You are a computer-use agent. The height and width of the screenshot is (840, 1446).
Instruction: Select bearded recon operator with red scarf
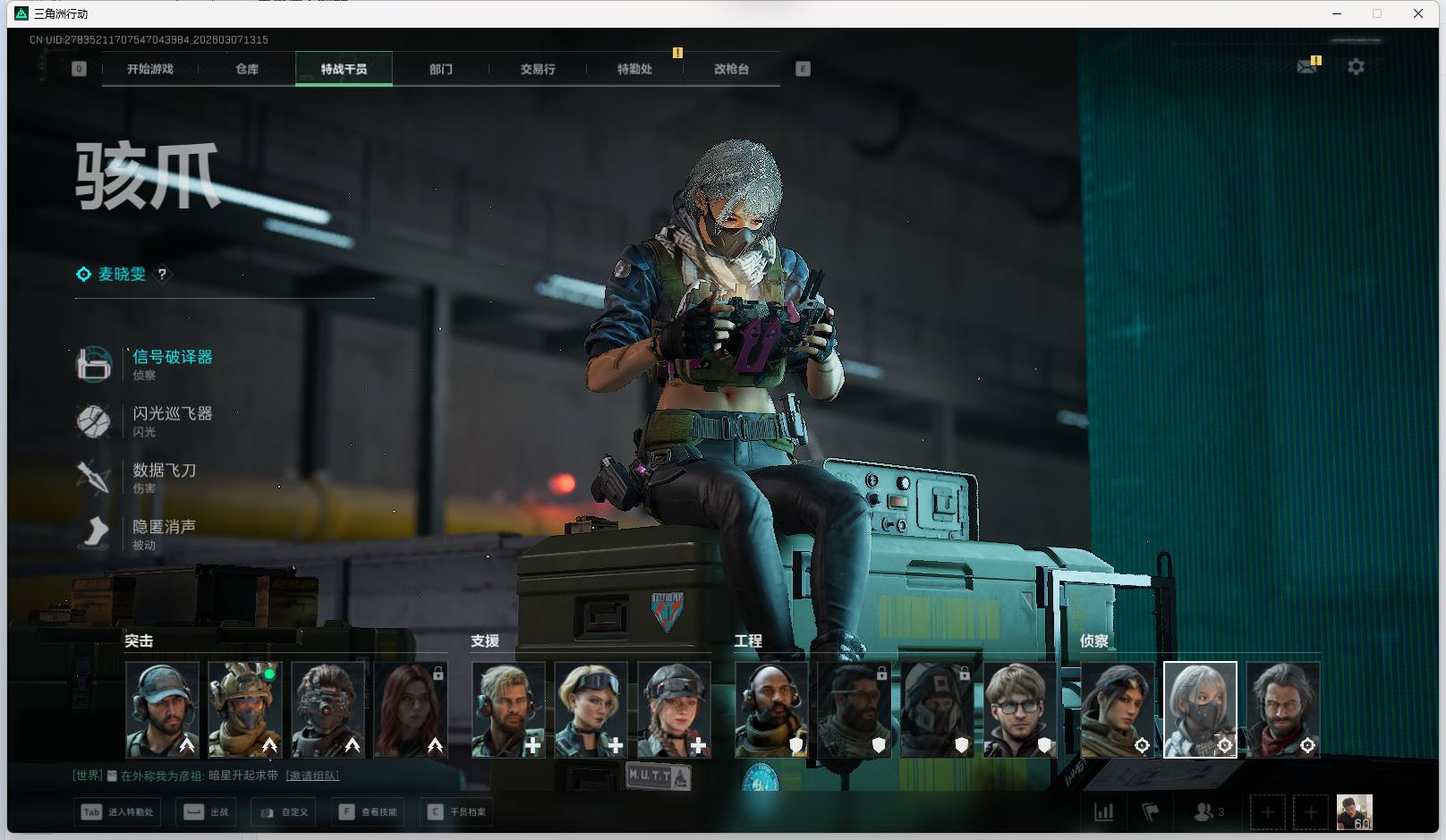click(1283, 710)
